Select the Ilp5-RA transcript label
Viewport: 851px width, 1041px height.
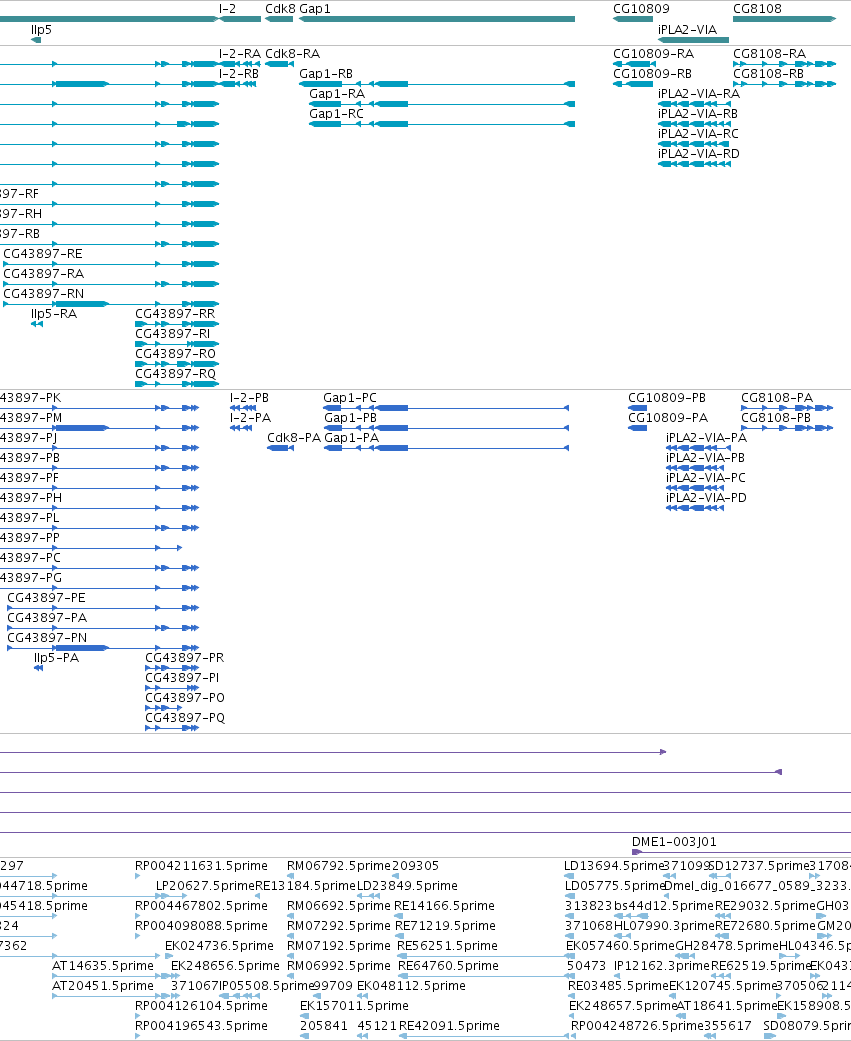(54, 313)
